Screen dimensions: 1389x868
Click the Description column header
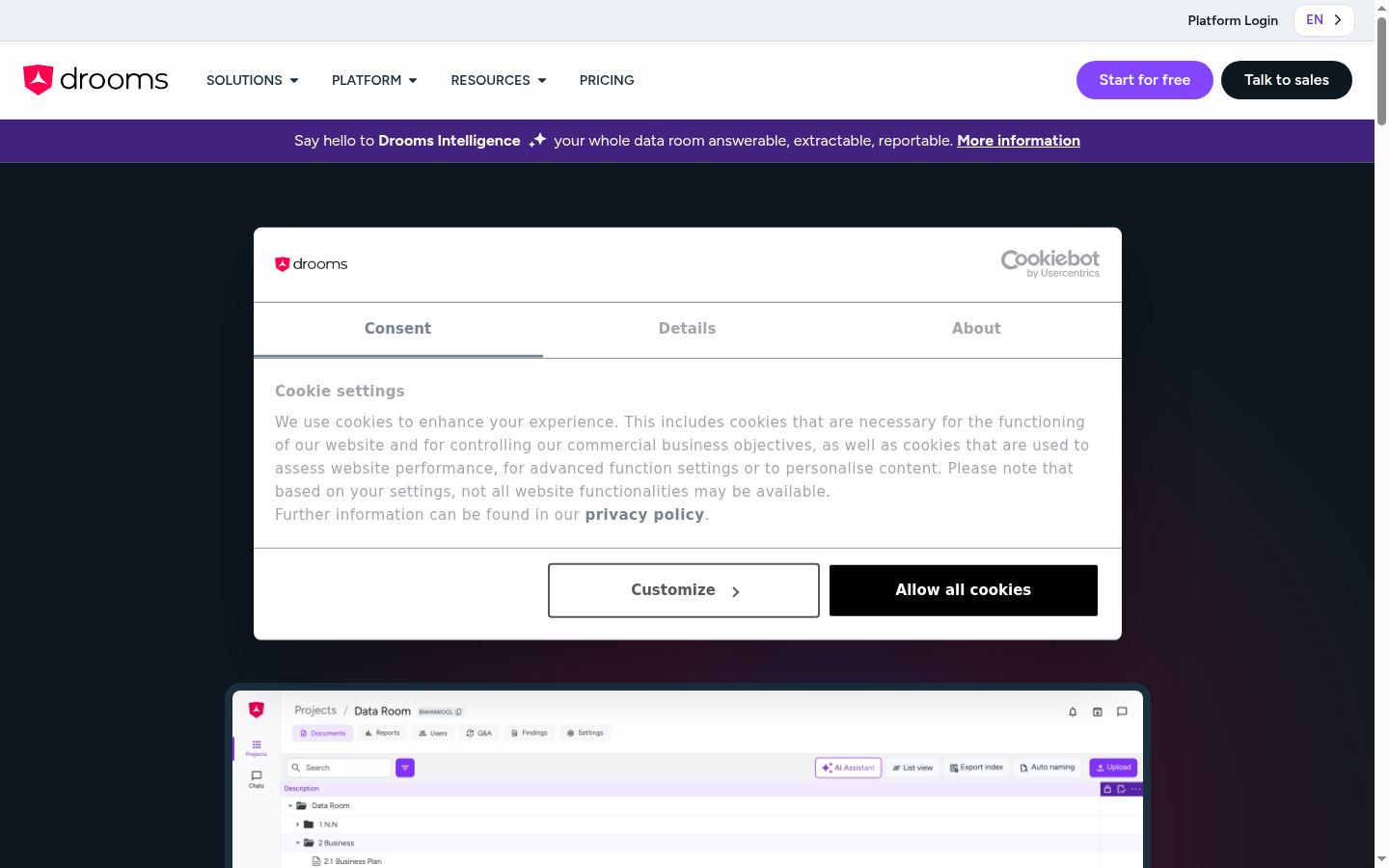[x=302, y=789]
